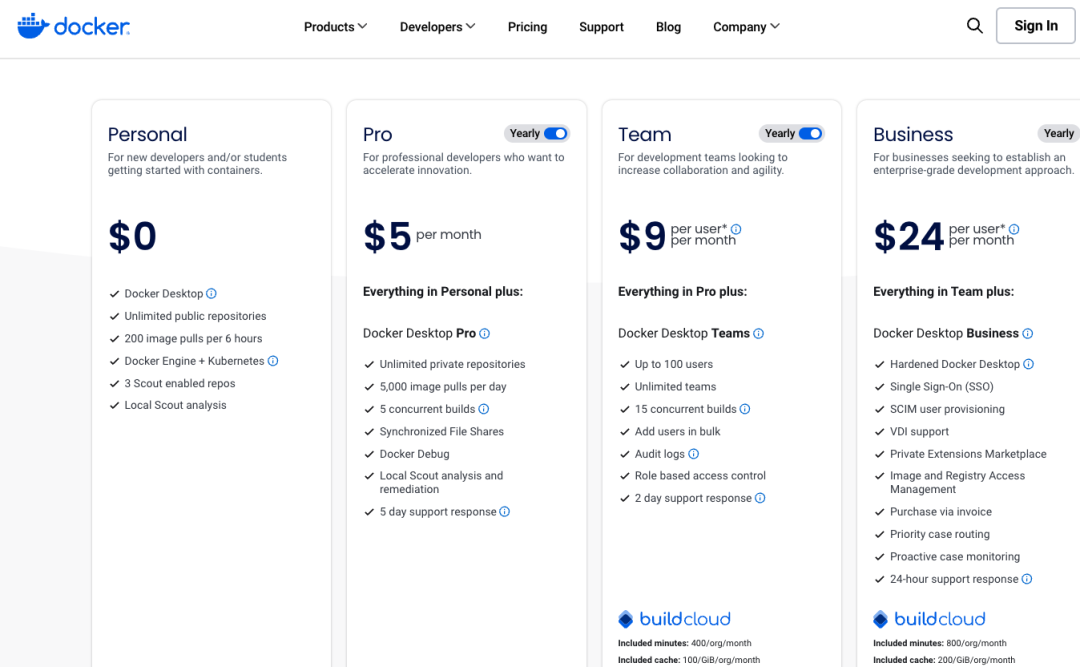Click info icon next to Audit logs
This screenshot has height=667, width=1080.
(x=694, y=454)
